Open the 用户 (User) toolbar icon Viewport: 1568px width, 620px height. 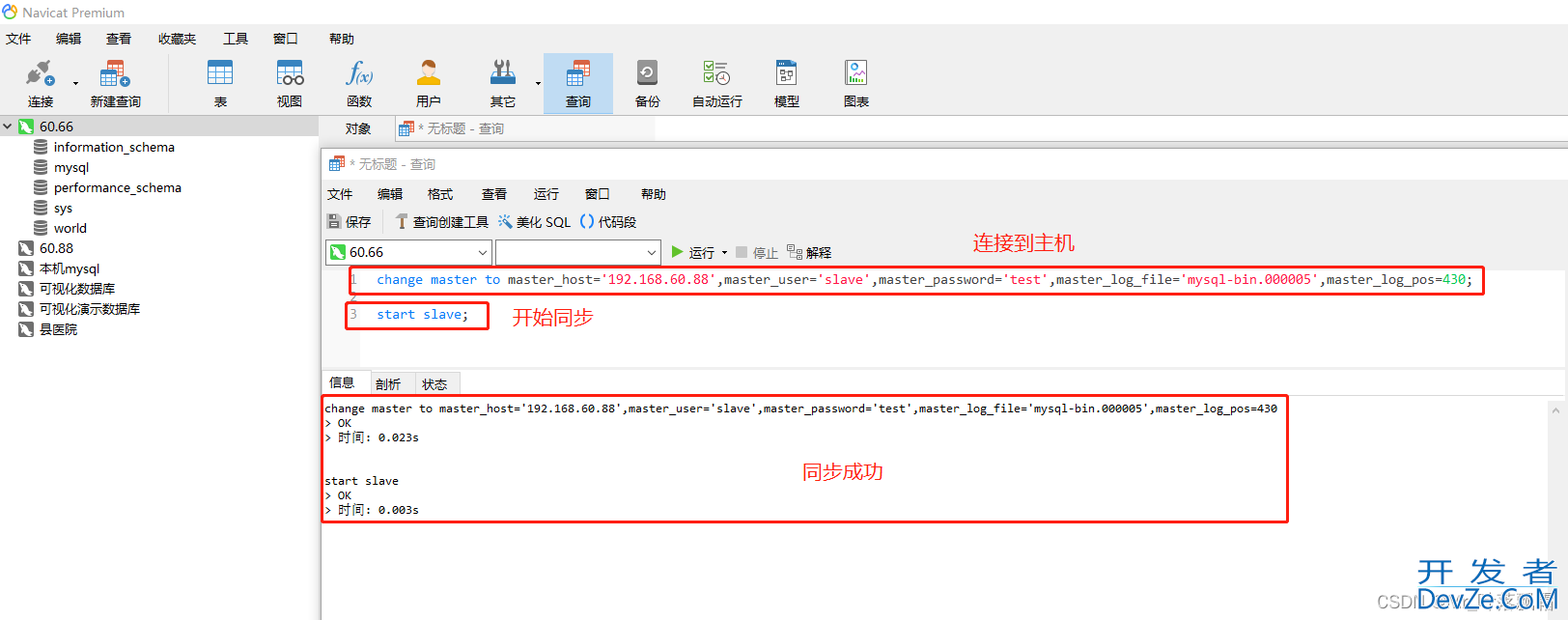coord(429,83)
